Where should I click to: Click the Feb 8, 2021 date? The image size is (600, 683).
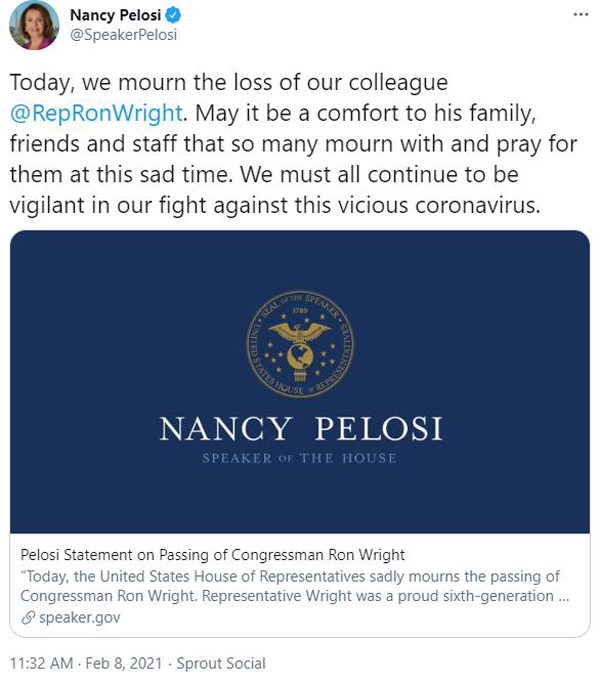pyautogui.click(x=123, y=663)
